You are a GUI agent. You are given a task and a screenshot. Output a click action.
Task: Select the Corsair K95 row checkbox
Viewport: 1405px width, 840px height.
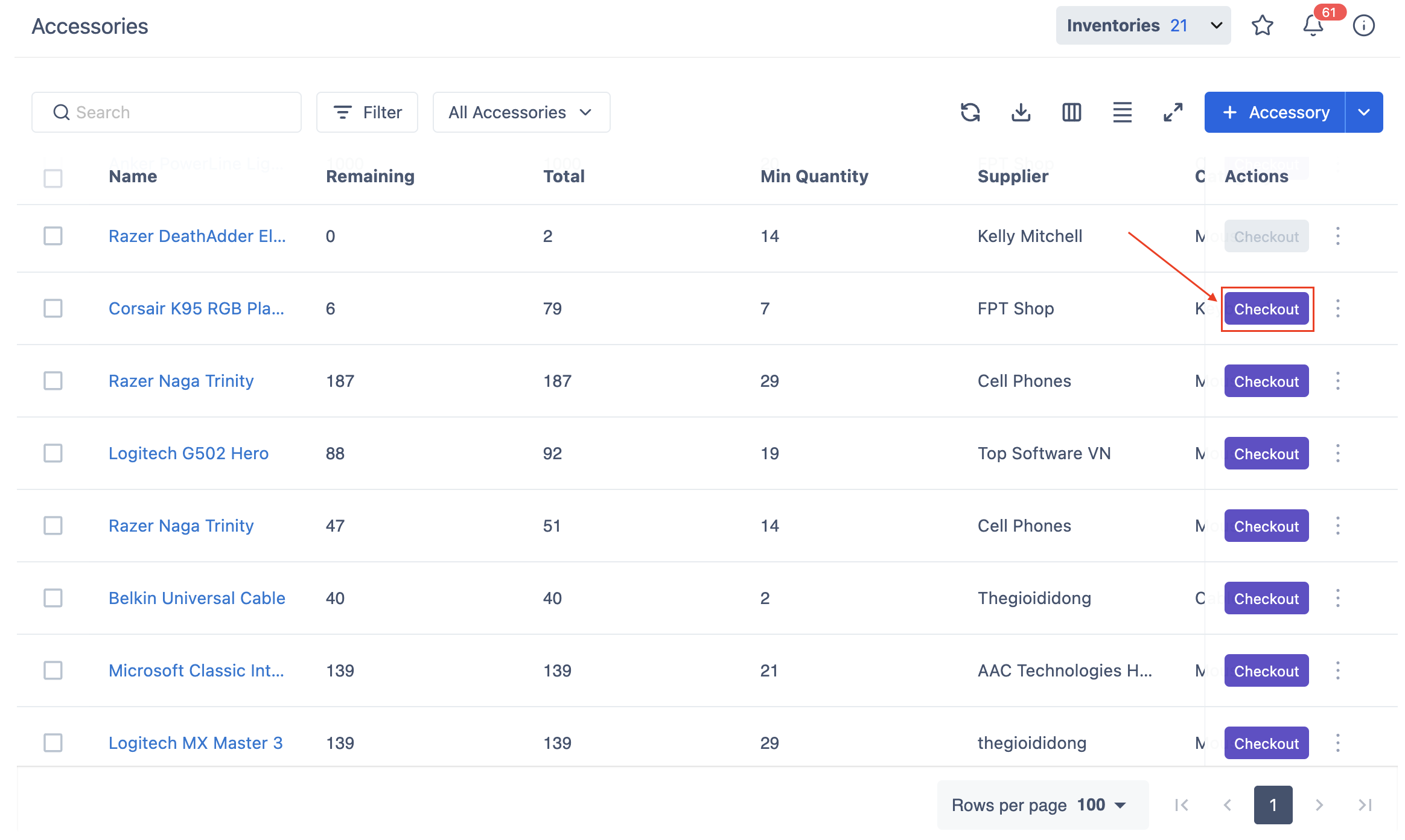click(53, 308)
